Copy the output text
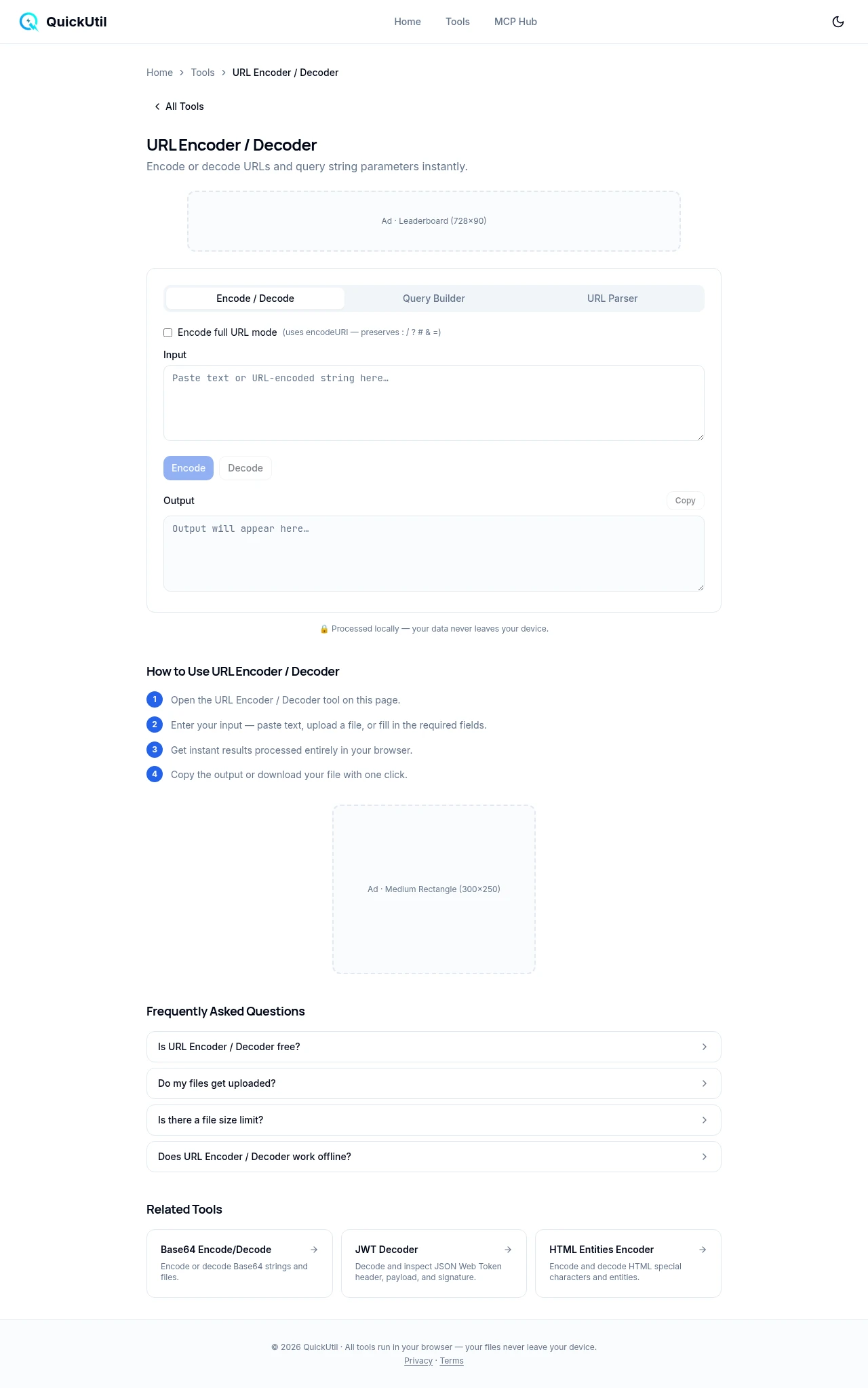868x1388 pixels. tap(685, 501)
